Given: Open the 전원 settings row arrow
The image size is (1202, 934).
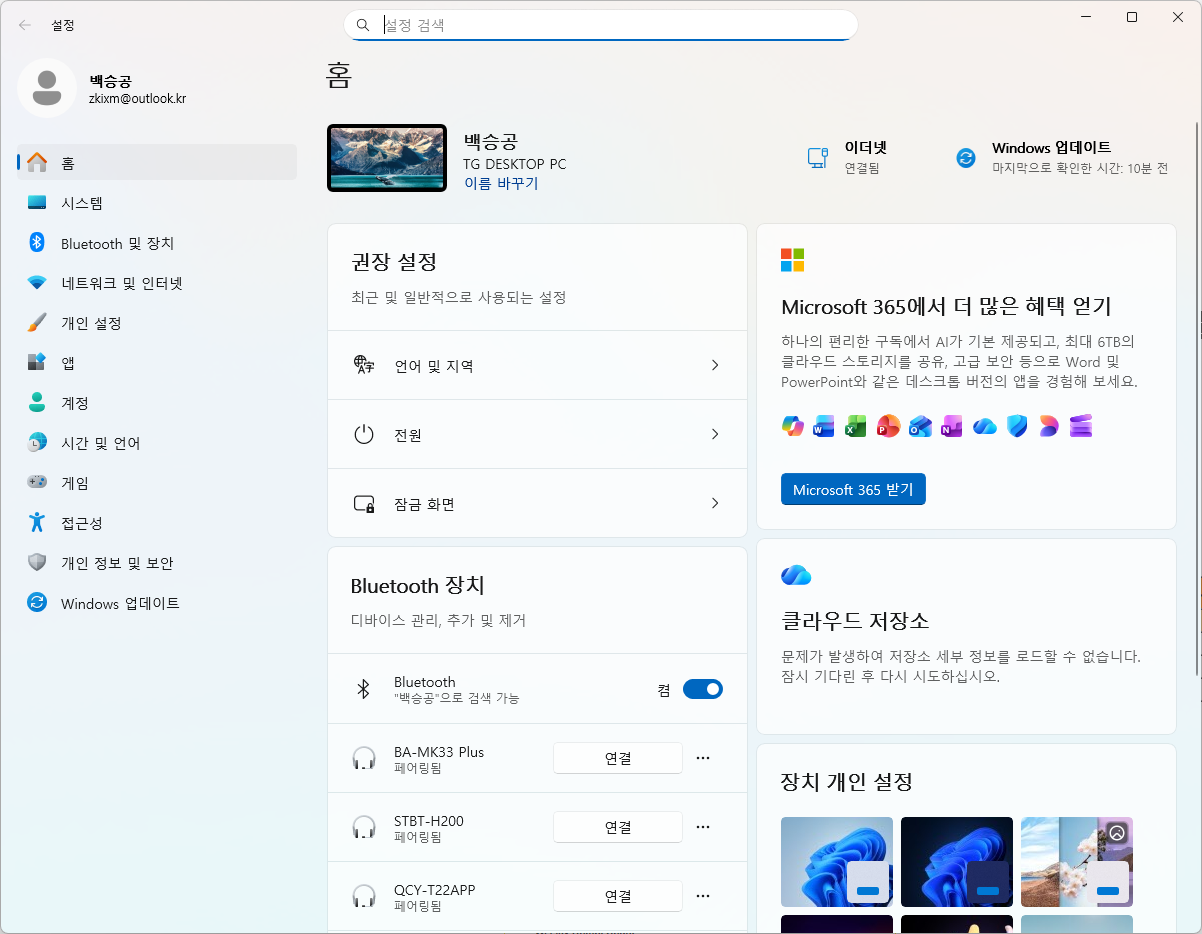Looking at the screenshot, I should point(715,434).
